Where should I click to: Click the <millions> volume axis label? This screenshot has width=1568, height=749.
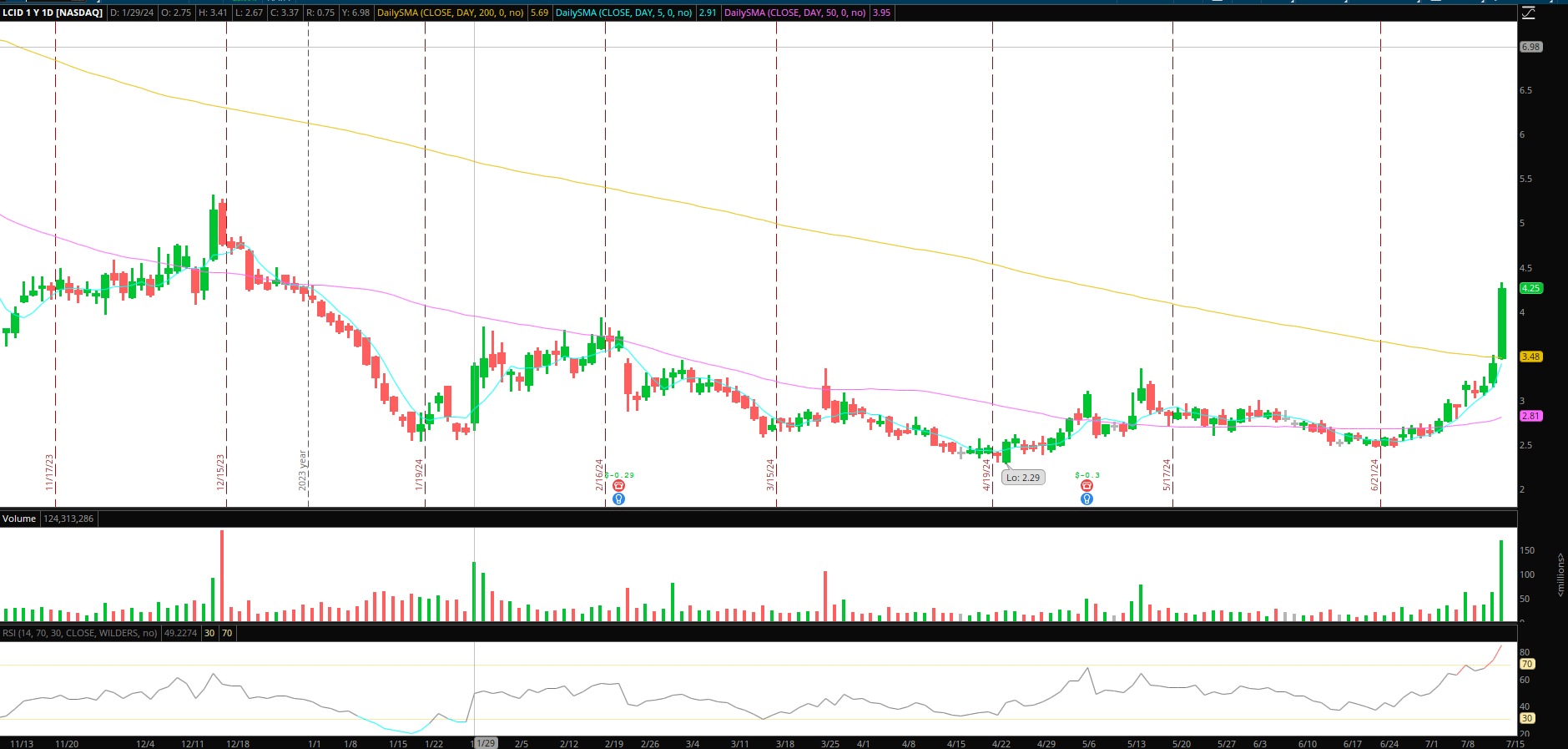click(x=1560, y=574)
